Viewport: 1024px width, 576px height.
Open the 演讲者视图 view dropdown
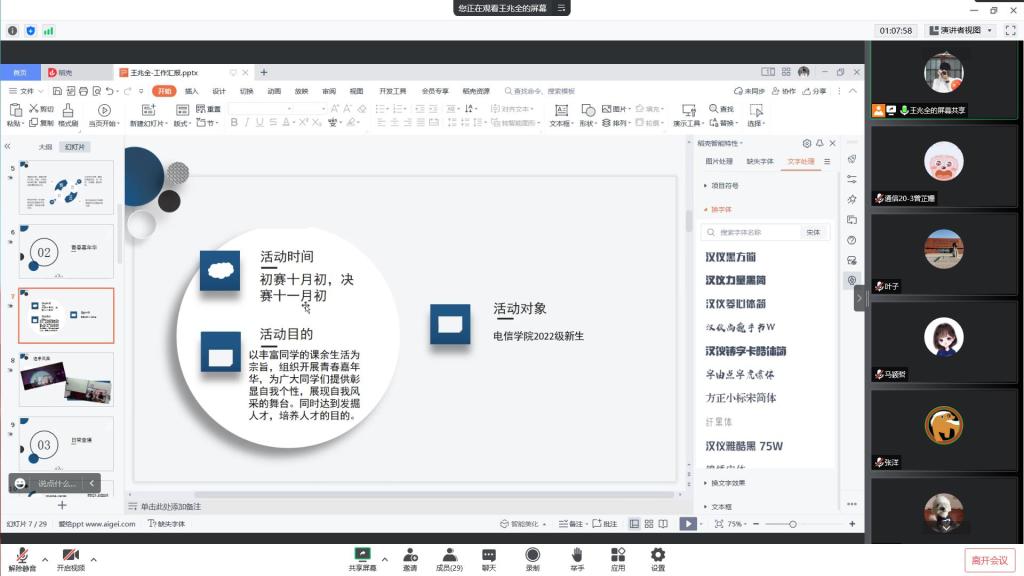pos(960,31)
